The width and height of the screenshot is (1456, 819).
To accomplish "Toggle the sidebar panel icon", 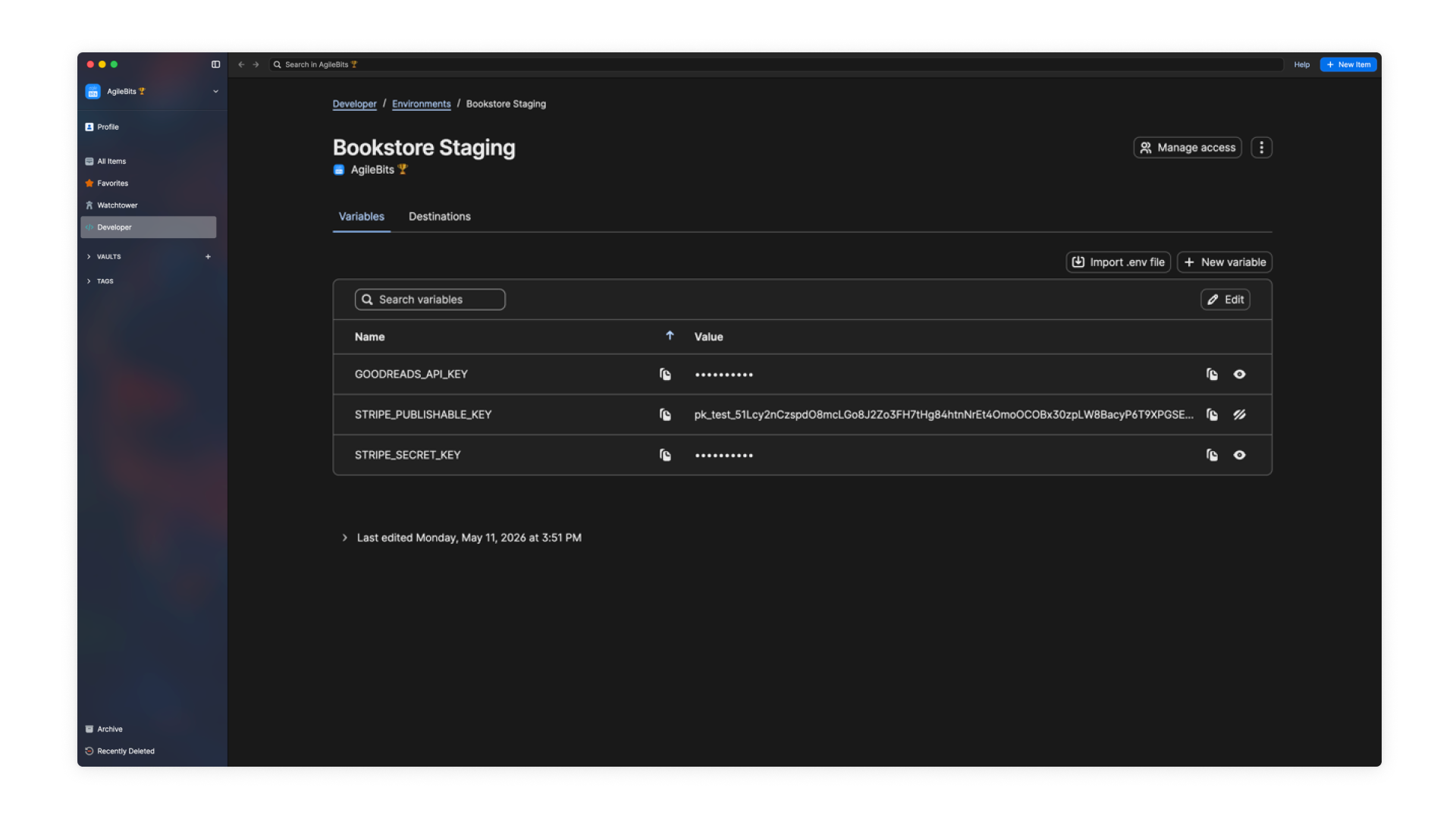I will 215,64.
